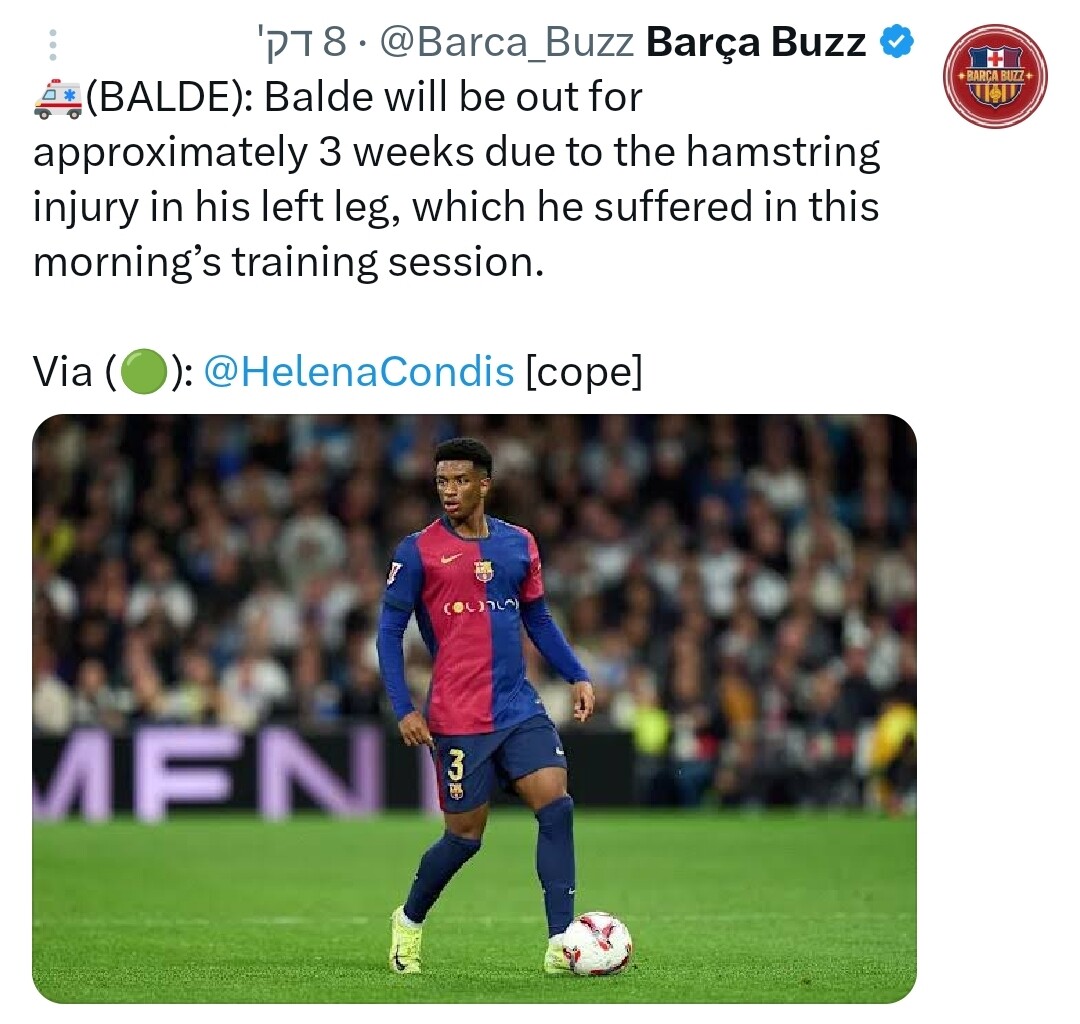The height and width of the screenshot is (1024, 1080).
Task: Open the three-dot more options menu
Action: tap(53, 45)
